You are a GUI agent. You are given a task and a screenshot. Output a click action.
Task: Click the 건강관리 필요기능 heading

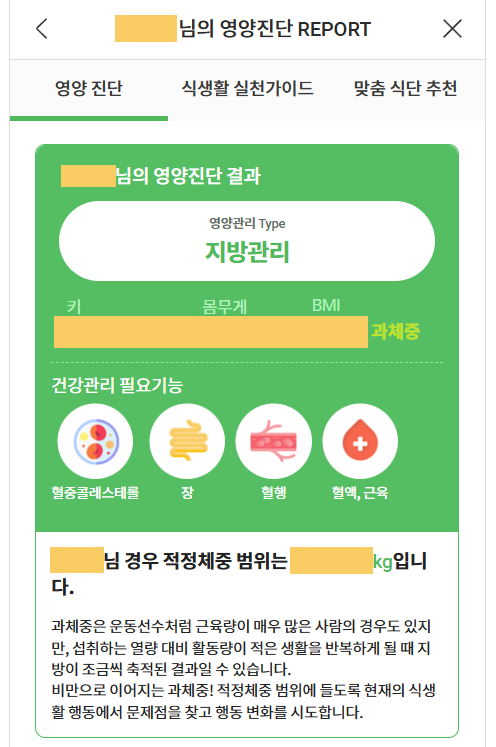[117, 385]
